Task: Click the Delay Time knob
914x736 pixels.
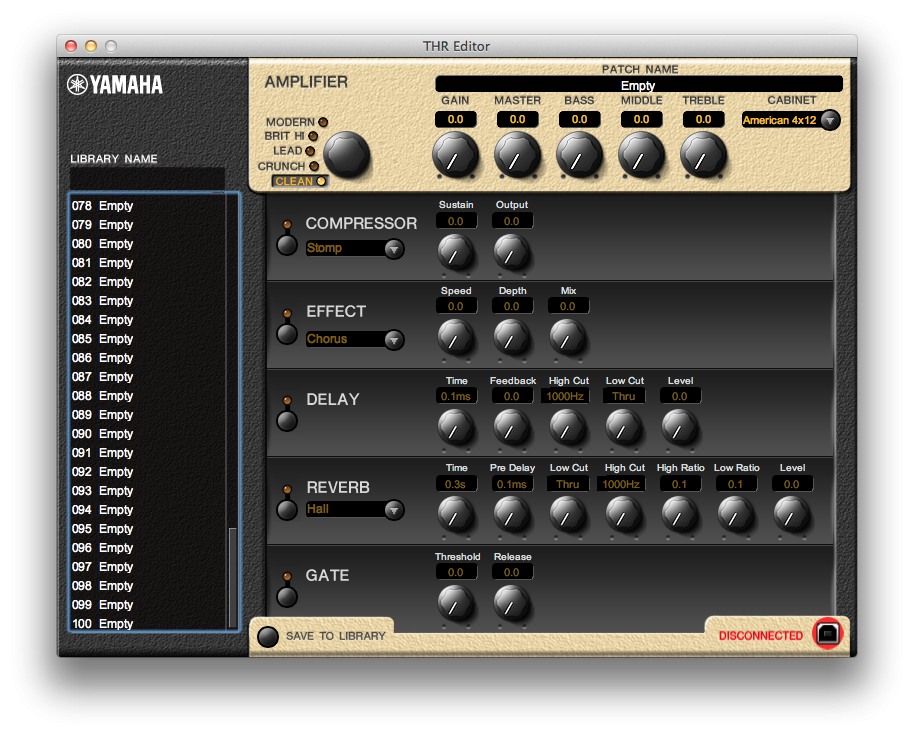Action: click(x=455, y=427)
